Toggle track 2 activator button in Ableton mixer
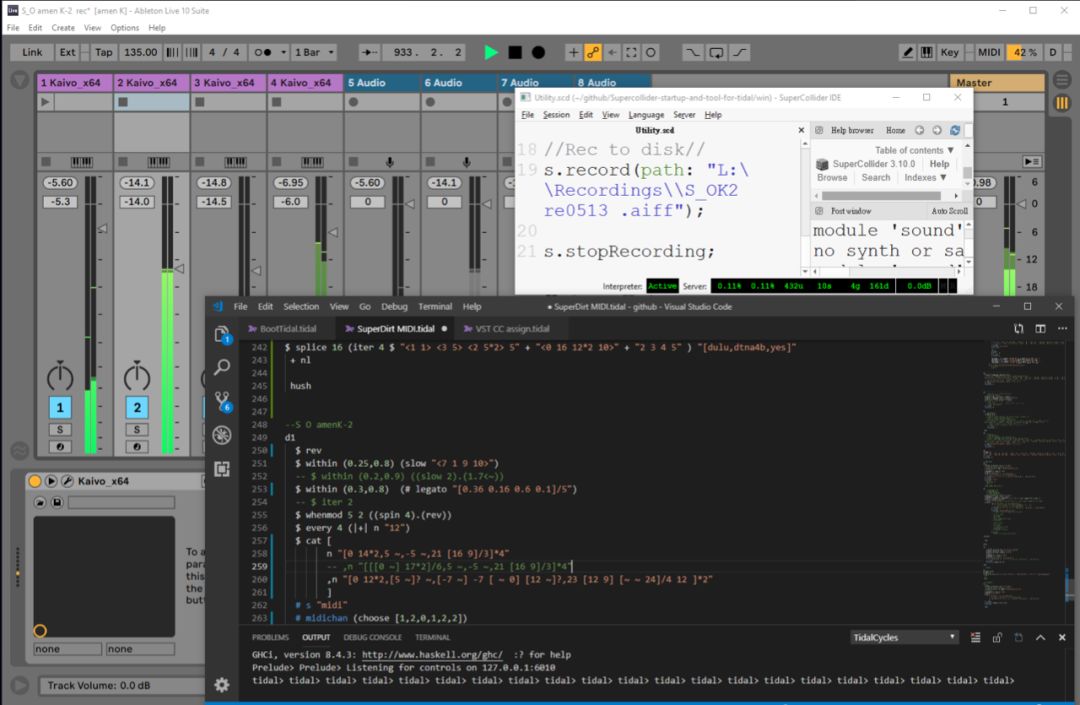Viewport: 1080px width, 705px height. (x=136, y=408)
